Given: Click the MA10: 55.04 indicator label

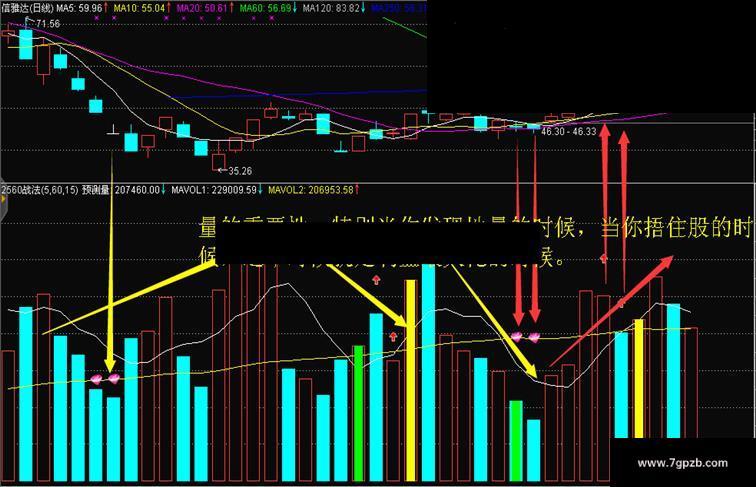Looking at the screenshot, I should tap(139, 8).
